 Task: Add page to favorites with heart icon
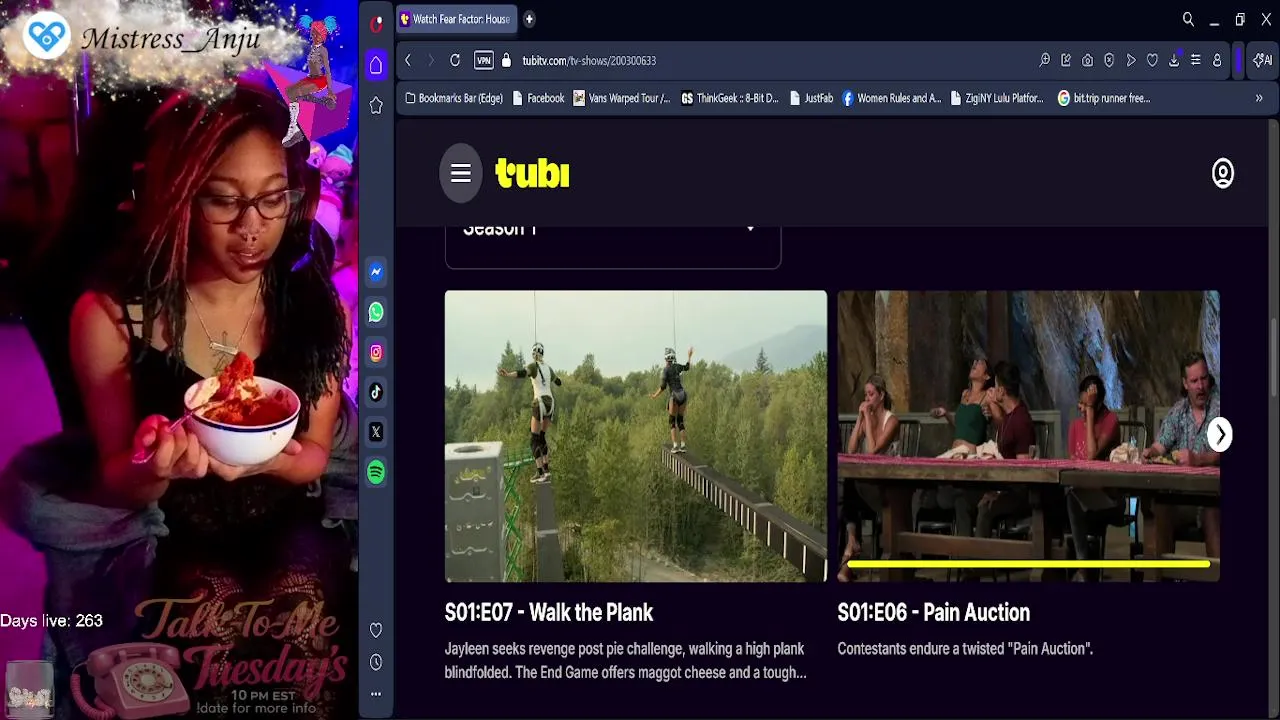(1152, 60)
